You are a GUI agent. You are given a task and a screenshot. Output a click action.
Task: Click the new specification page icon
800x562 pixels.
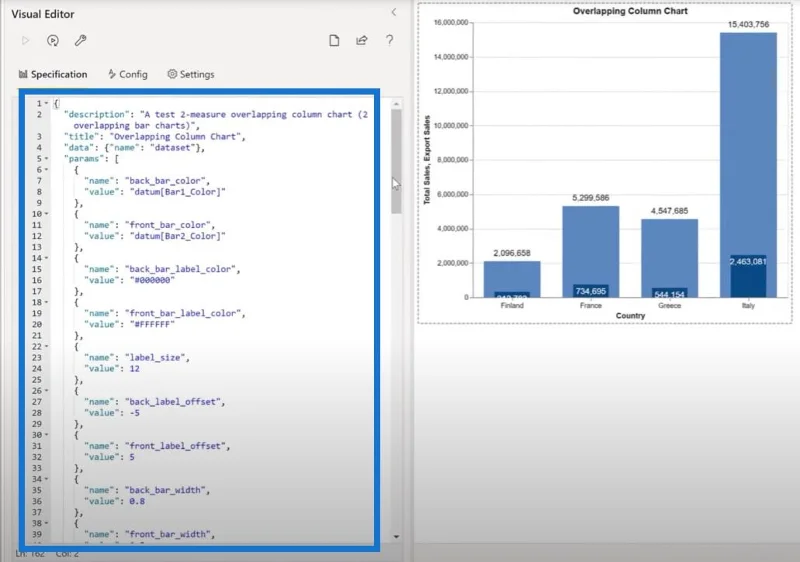334,40
